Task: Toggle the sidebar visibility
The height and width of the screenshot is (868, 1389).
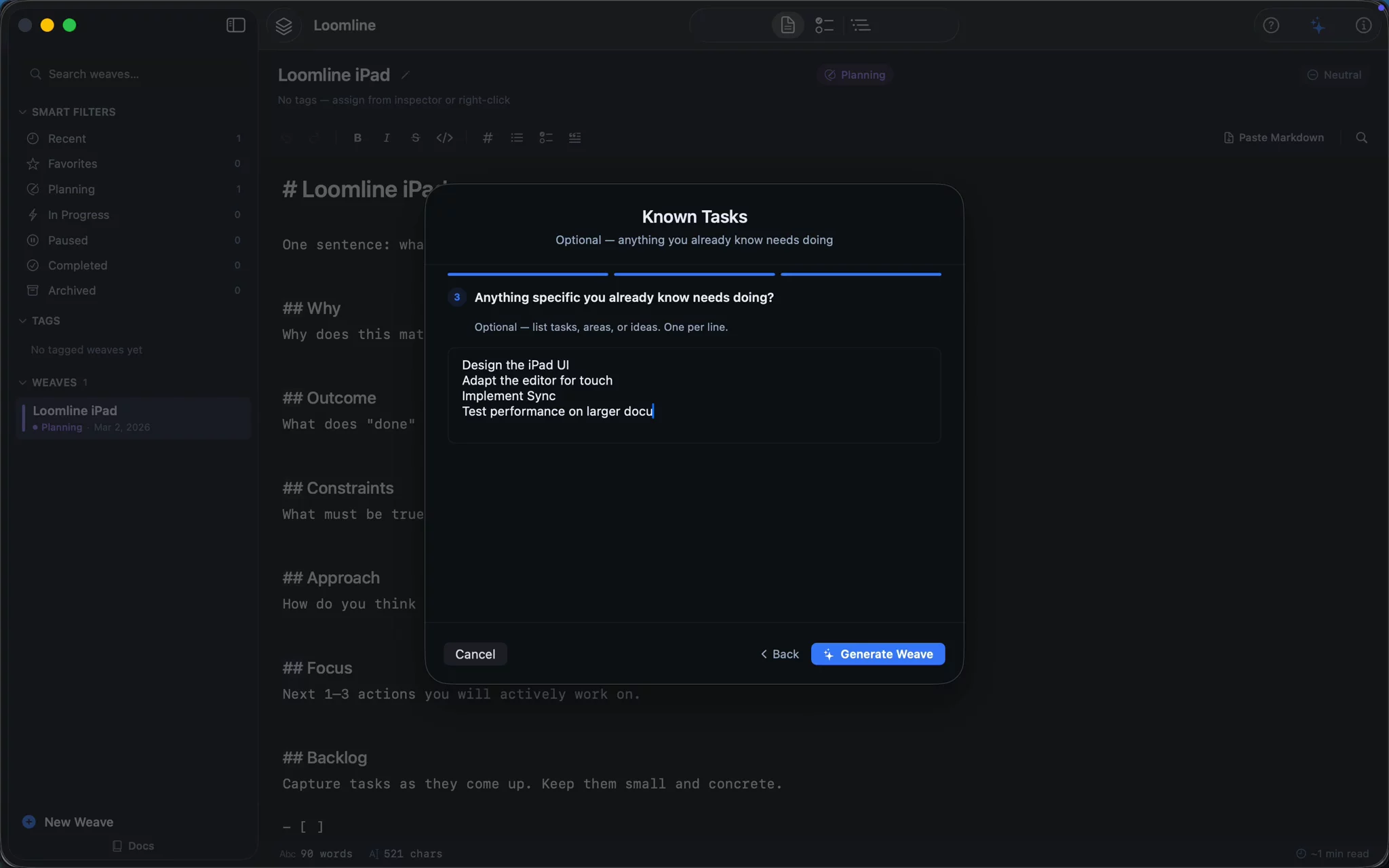Action: tap(235, 25)
